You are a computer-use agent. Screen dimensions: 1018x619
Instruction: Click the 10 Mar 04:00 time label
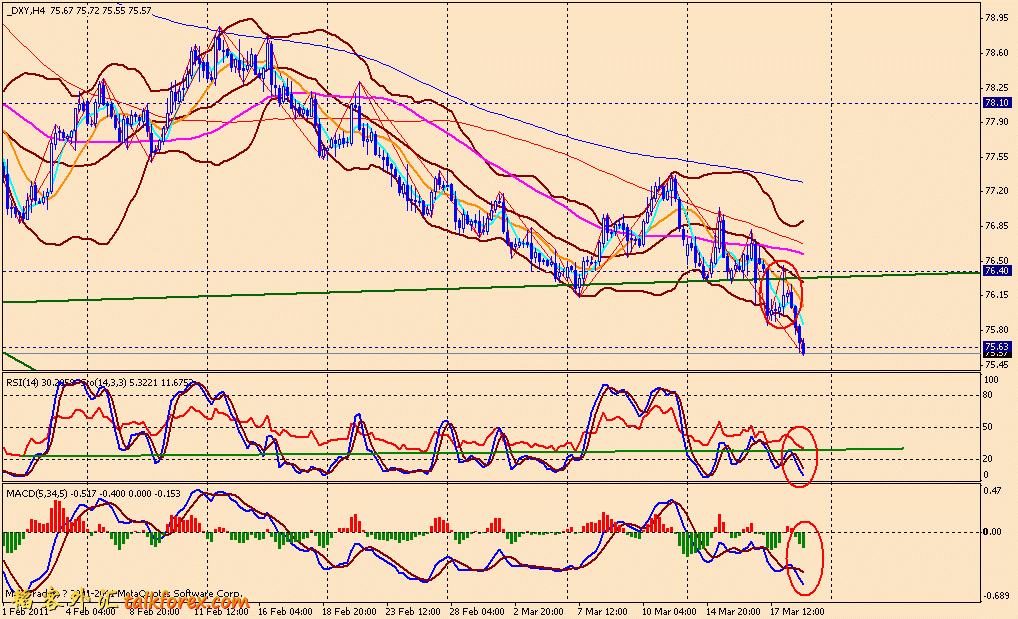tap(669, 612)
